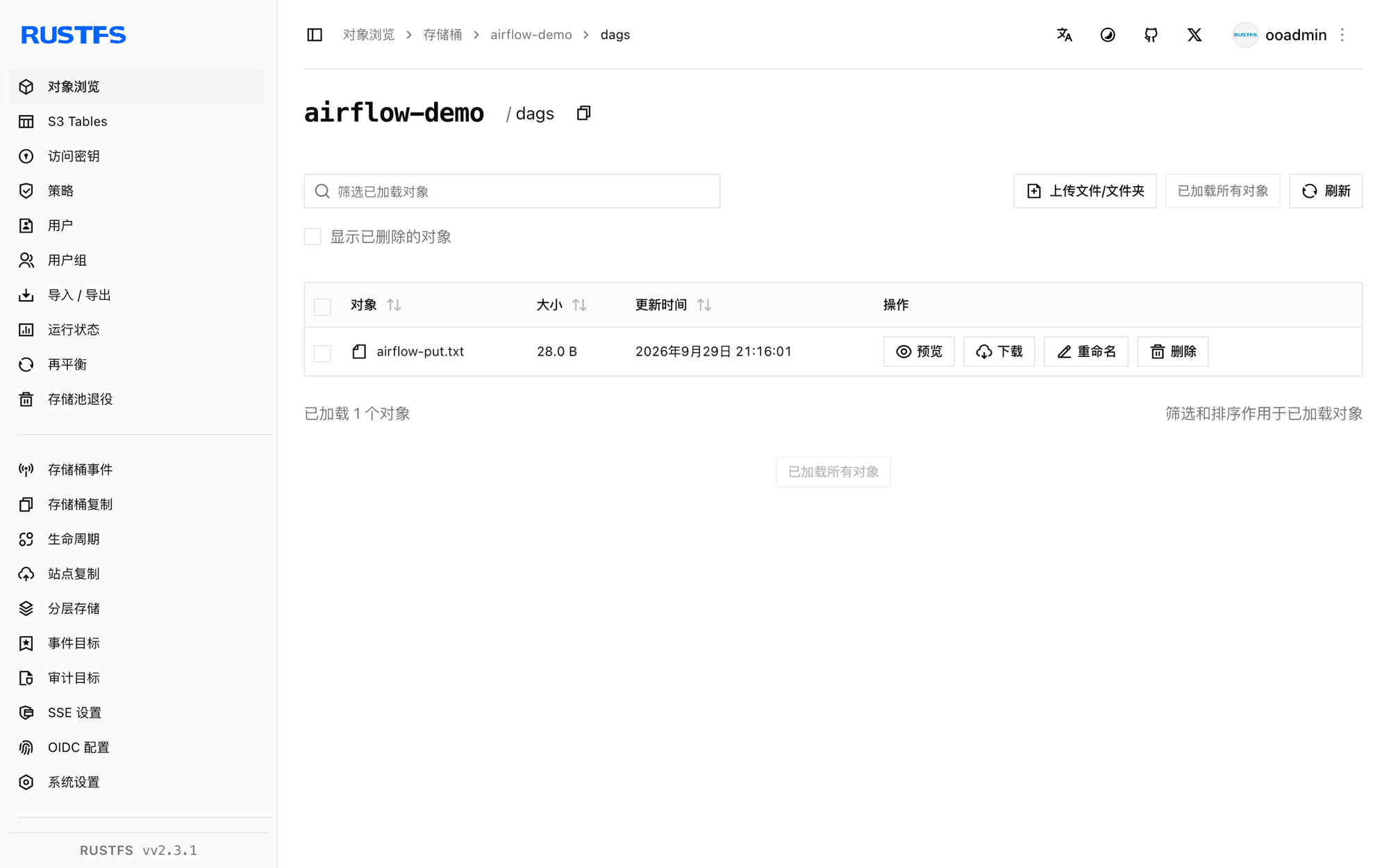Focus the filter loaded objects search field

tap(512, 191)
